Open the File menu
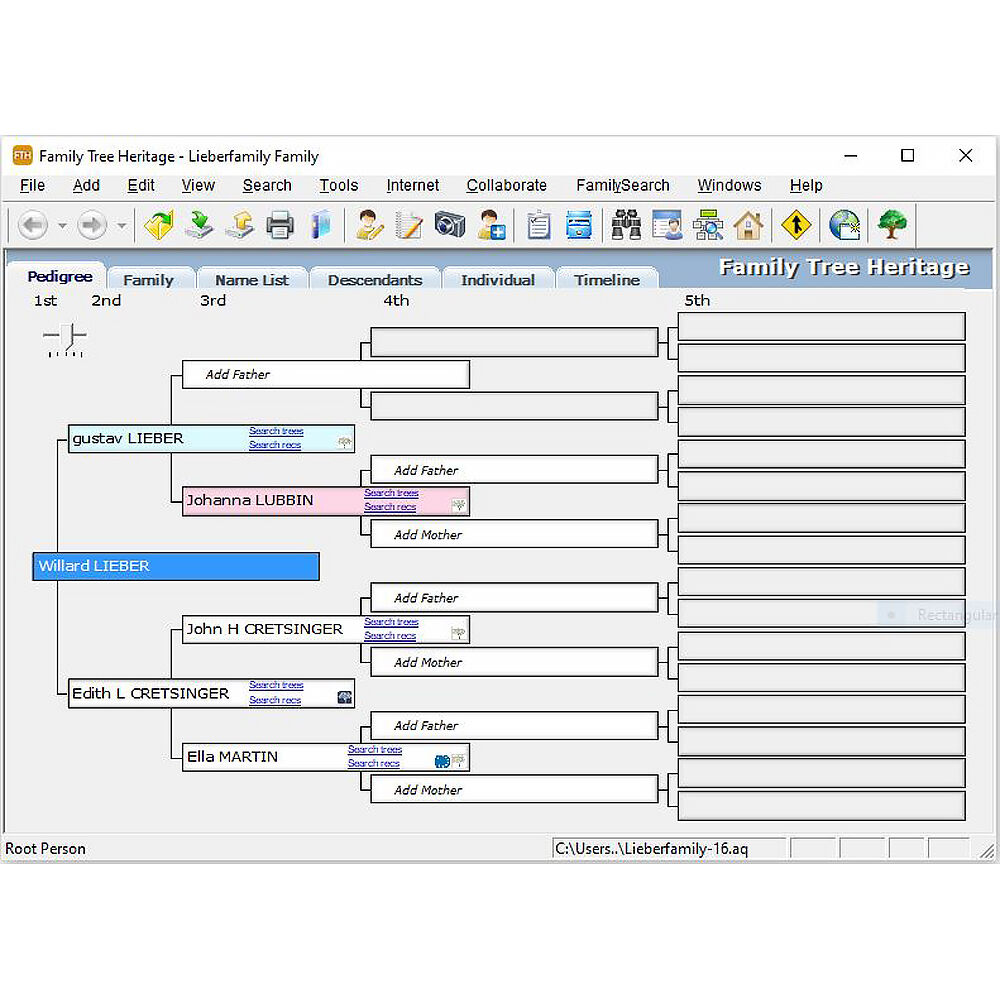 click(33, 186)
